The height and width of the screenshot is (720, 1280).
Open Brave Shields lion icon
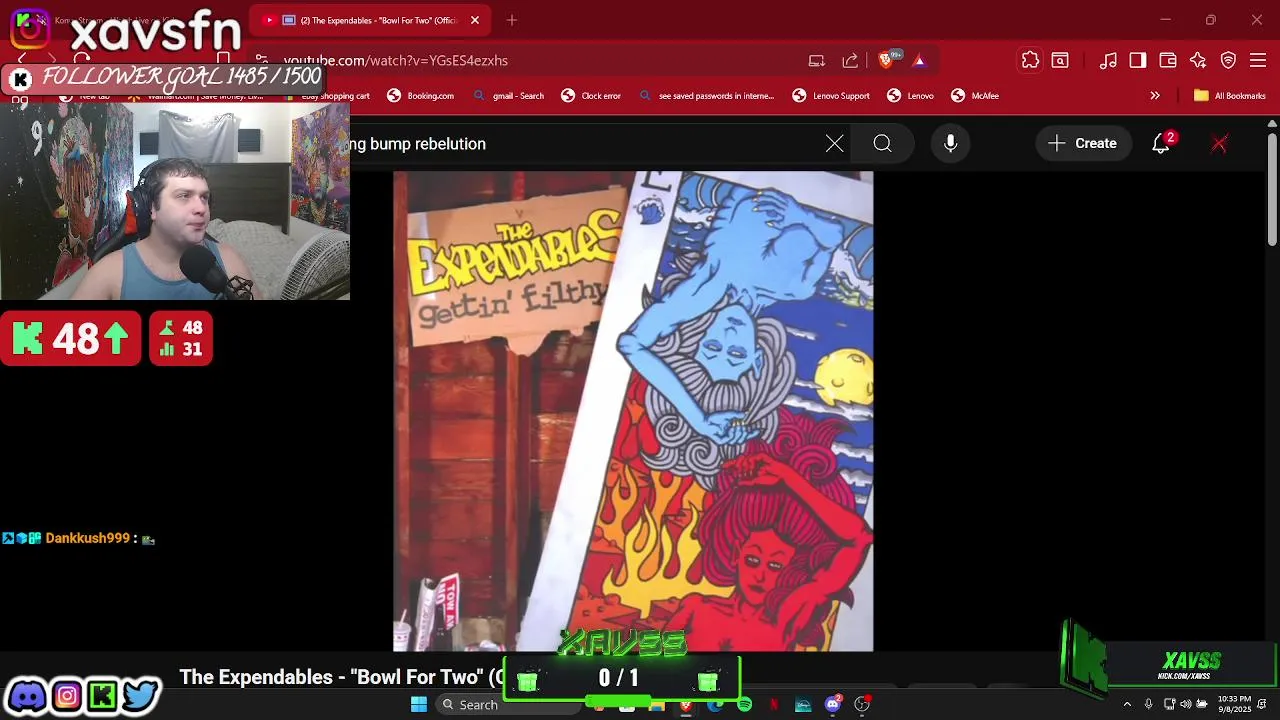click(886, 61)
